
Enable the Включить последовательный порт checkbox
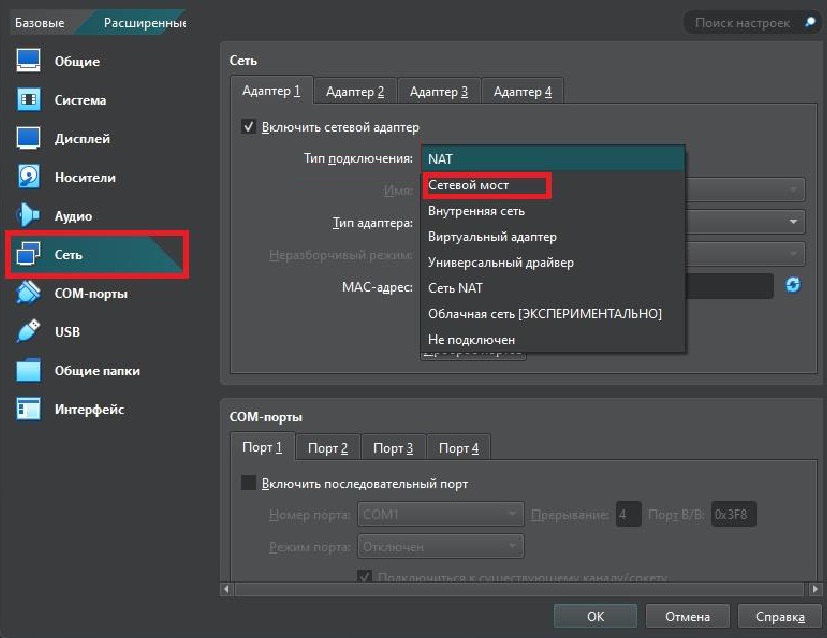click(x=248, y=483)
